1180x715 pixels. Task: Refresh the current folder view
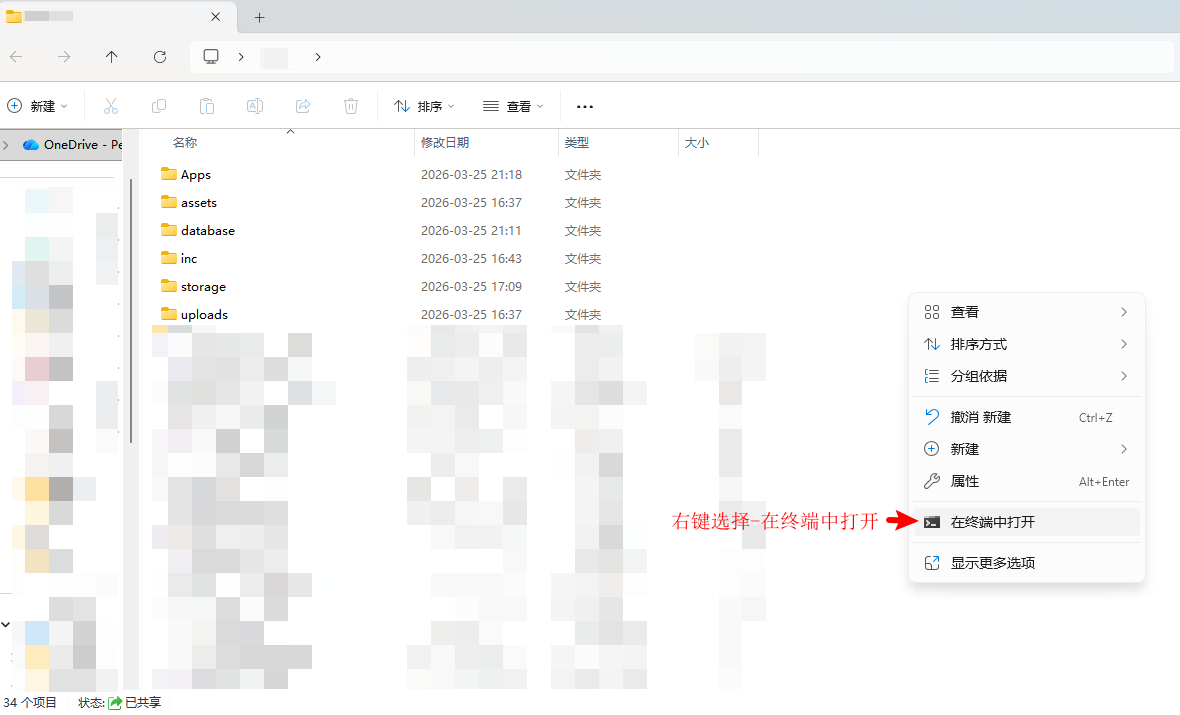click(x=160, y=57)
